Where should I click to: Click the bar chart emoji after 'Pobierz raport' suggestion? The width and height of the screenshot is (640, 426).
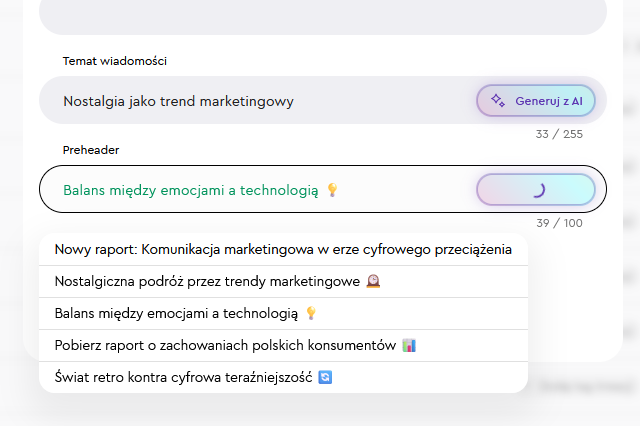tap(408, 346)
